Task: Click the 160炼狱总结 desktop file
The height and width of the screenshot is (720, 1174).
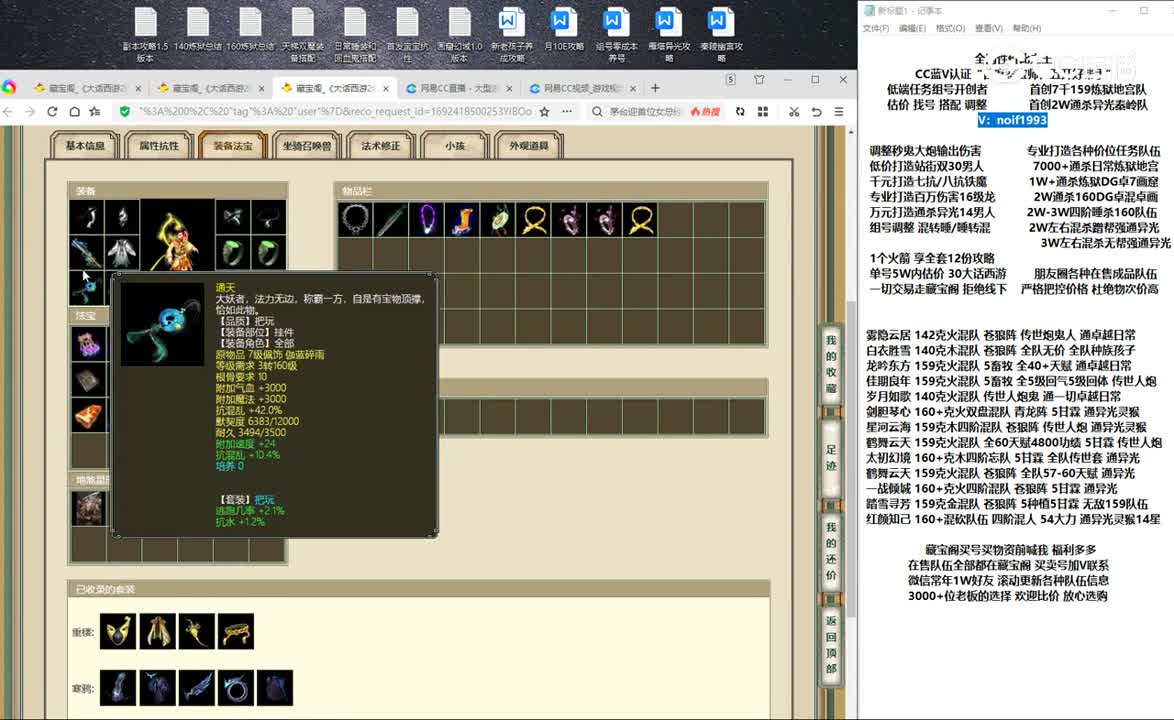Action: point(251,30)
